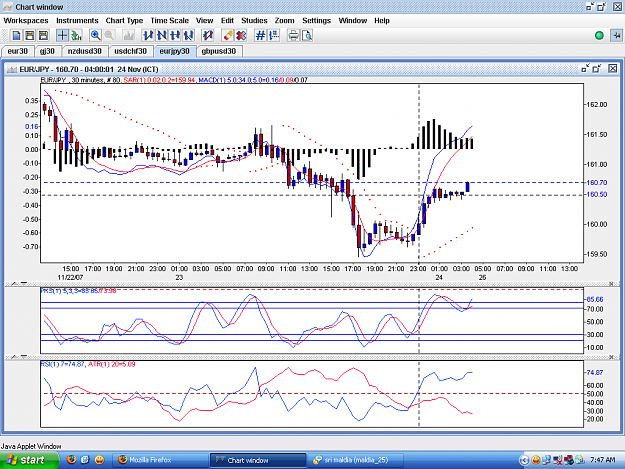
Task: Click the 160.50 price level label
Action: tap(597, 194)
